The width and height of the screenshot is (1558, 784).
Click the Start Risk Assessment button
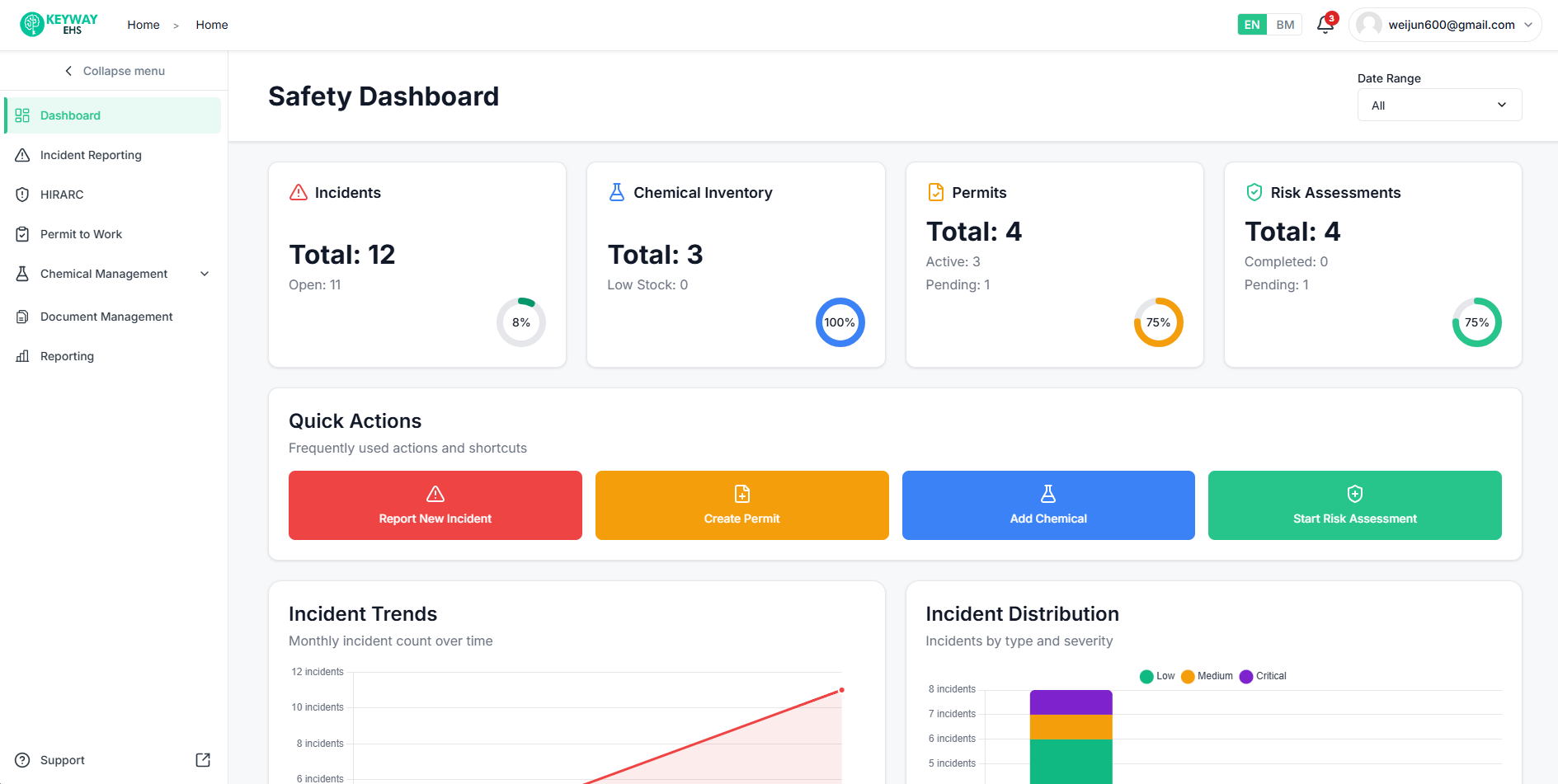point(1354,505)
